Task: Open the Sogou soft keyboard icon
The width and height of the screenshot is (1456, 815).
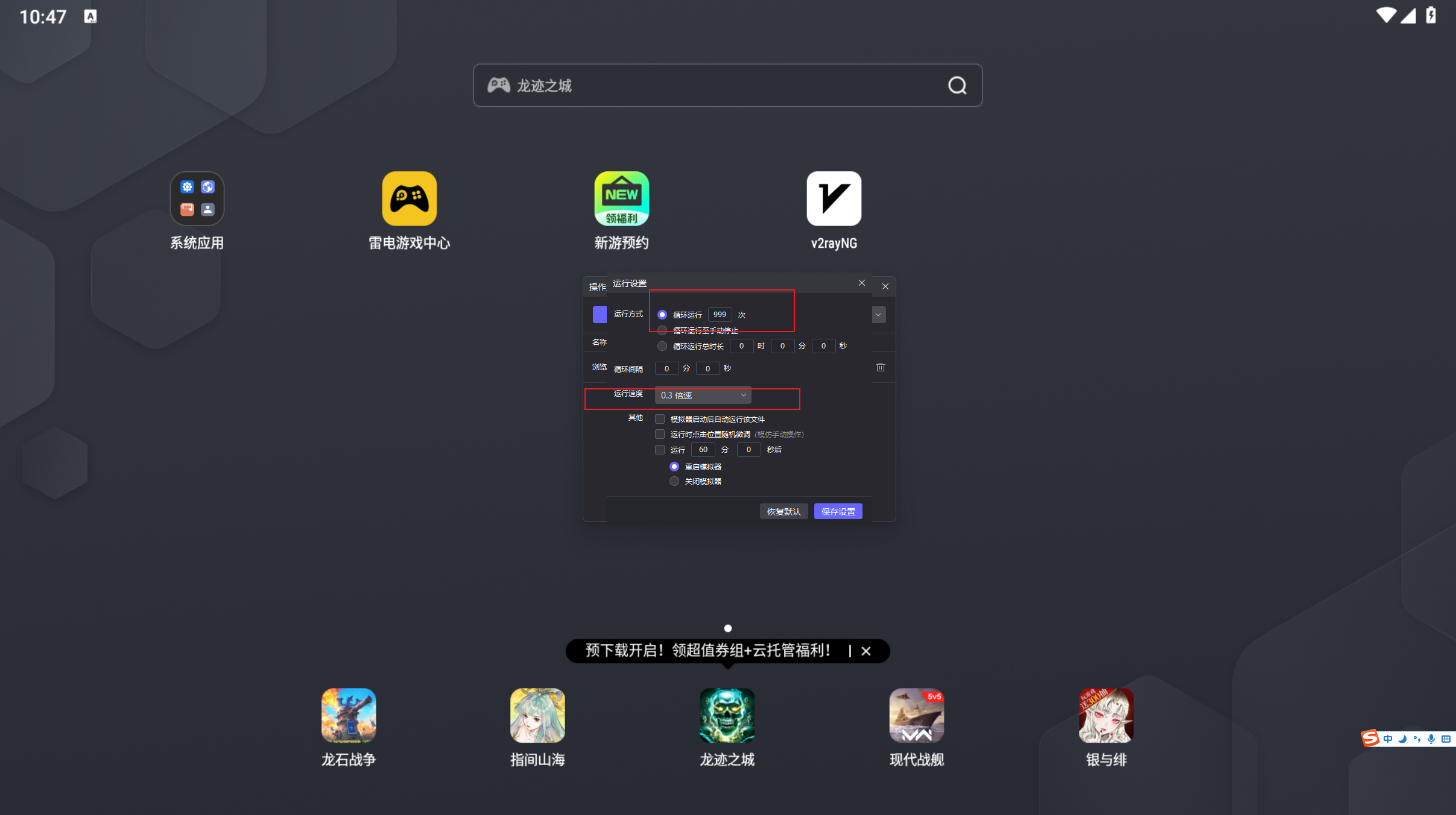Action: 1446,739
